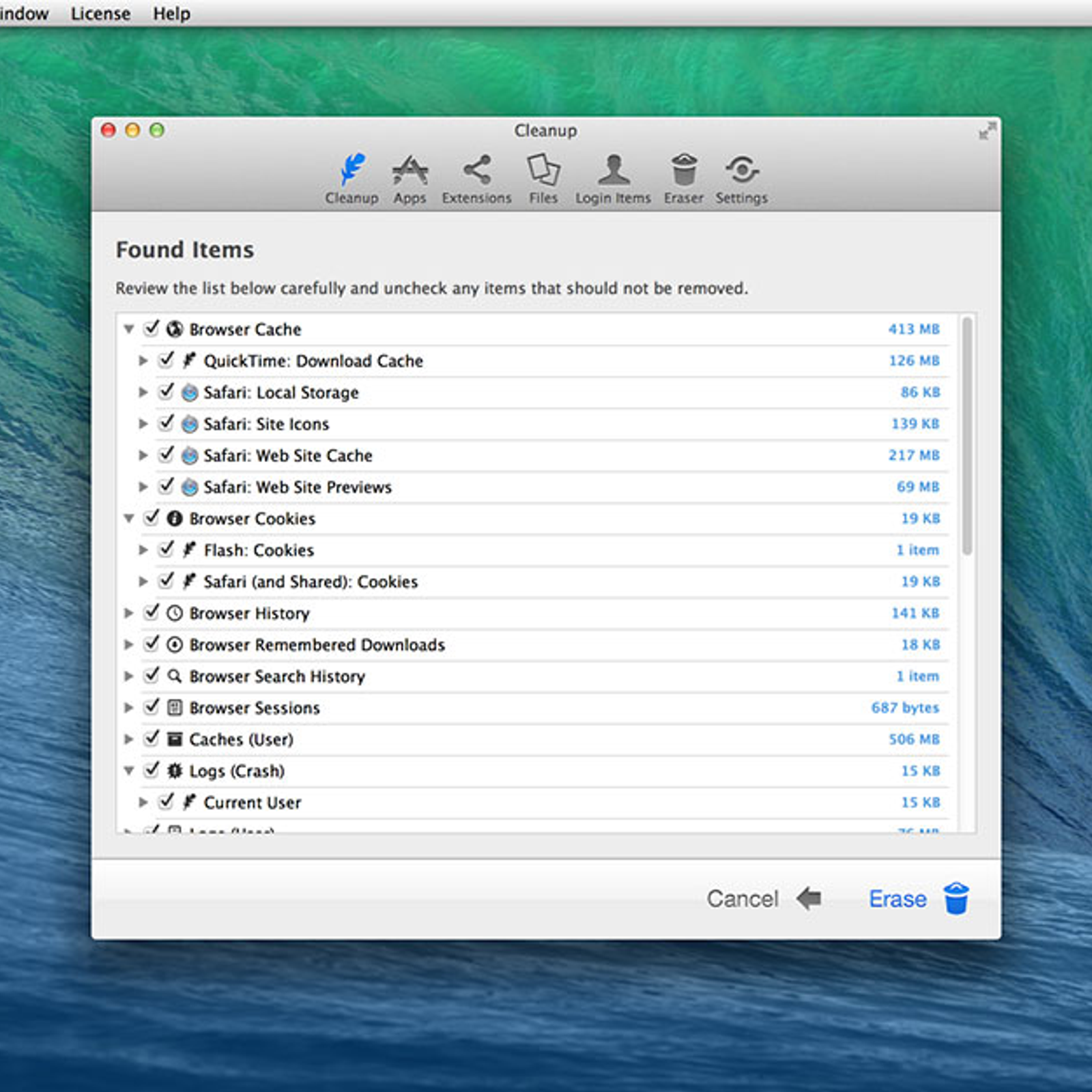Click the Safari icon beside Web Site Previews
Image resolution: width=1092 pixels, height=1092 pixels.
(x=190, y=487)
